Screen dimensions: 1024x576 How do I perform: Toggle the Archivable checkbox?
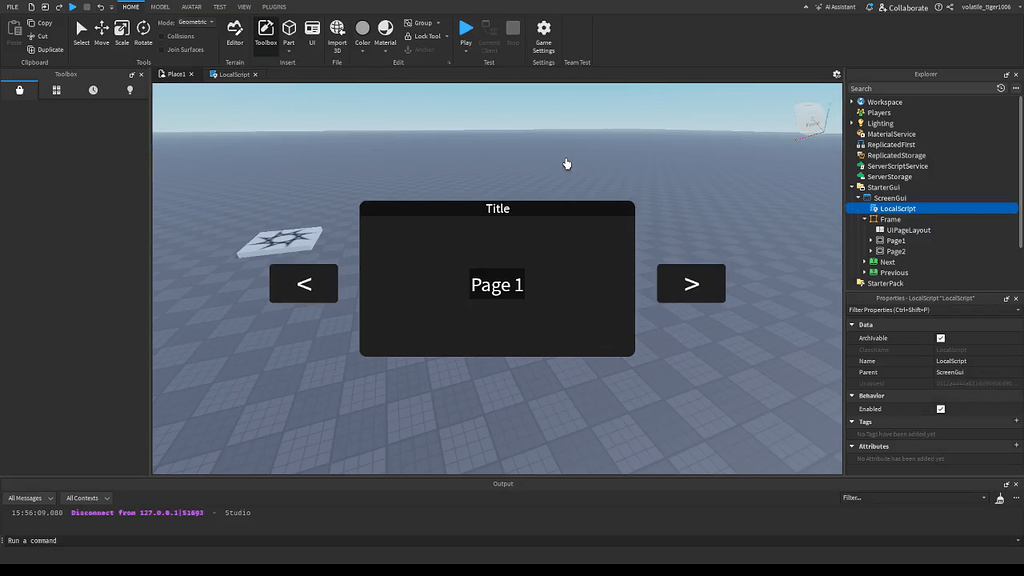click(x=940, y=338)
